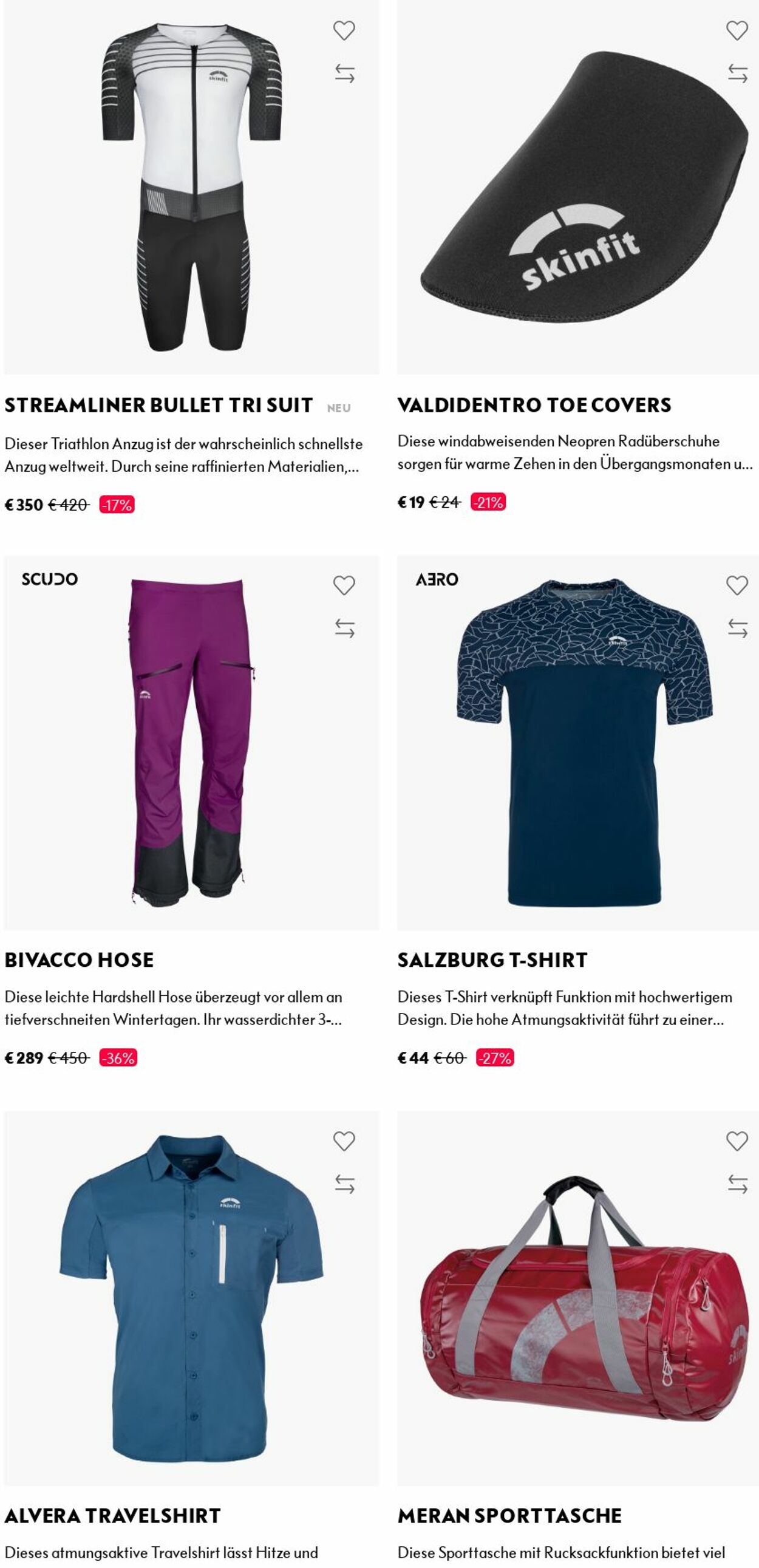759x1568 pixels.
Task: Favorite the Valdidentro Toe Covers with heart
Action: pos(737,30)
